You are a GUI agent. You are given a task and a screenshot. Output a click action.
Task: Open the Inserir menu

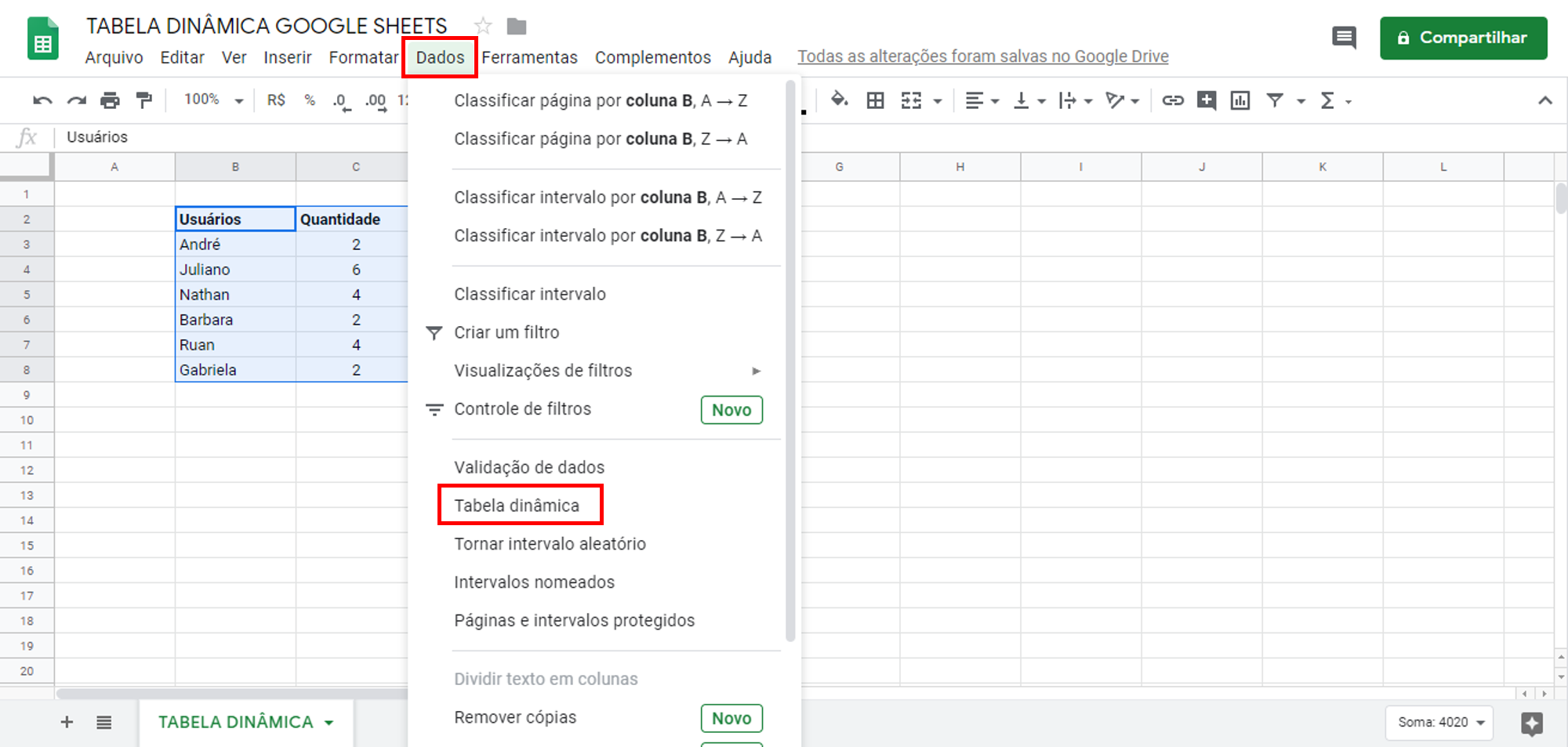[x=287, y=57]
